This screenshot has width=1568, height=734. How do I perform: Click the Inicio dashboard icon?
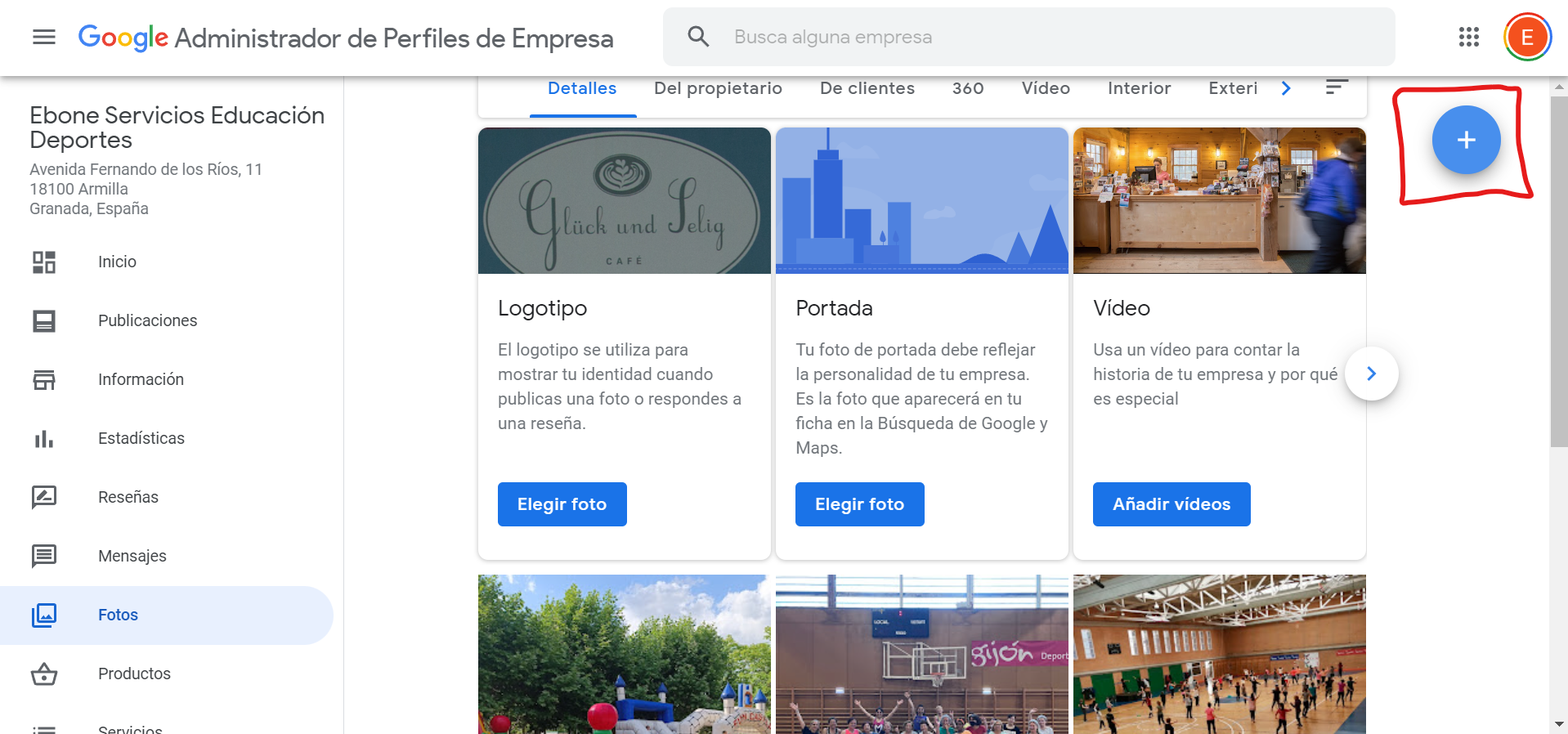click(44, 262)
